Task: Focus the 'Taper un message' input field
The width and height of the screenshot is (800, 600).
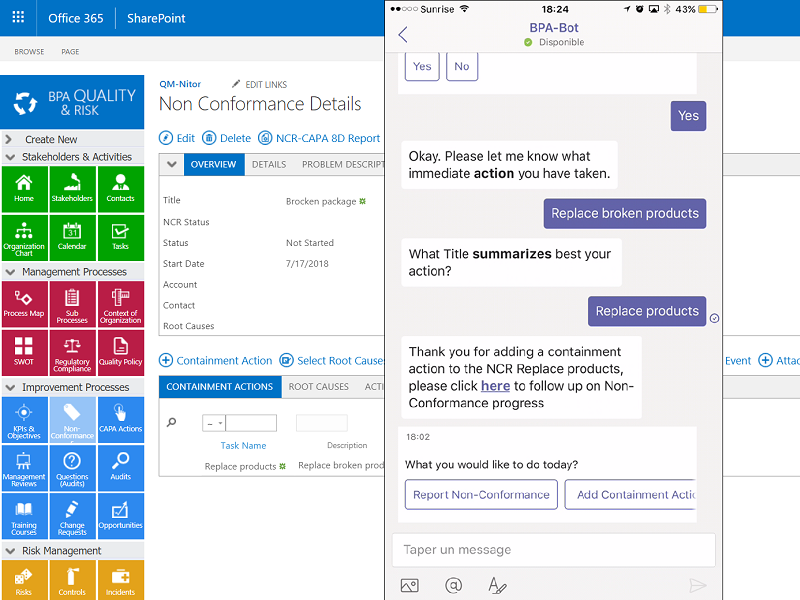Action: [554, 549]
